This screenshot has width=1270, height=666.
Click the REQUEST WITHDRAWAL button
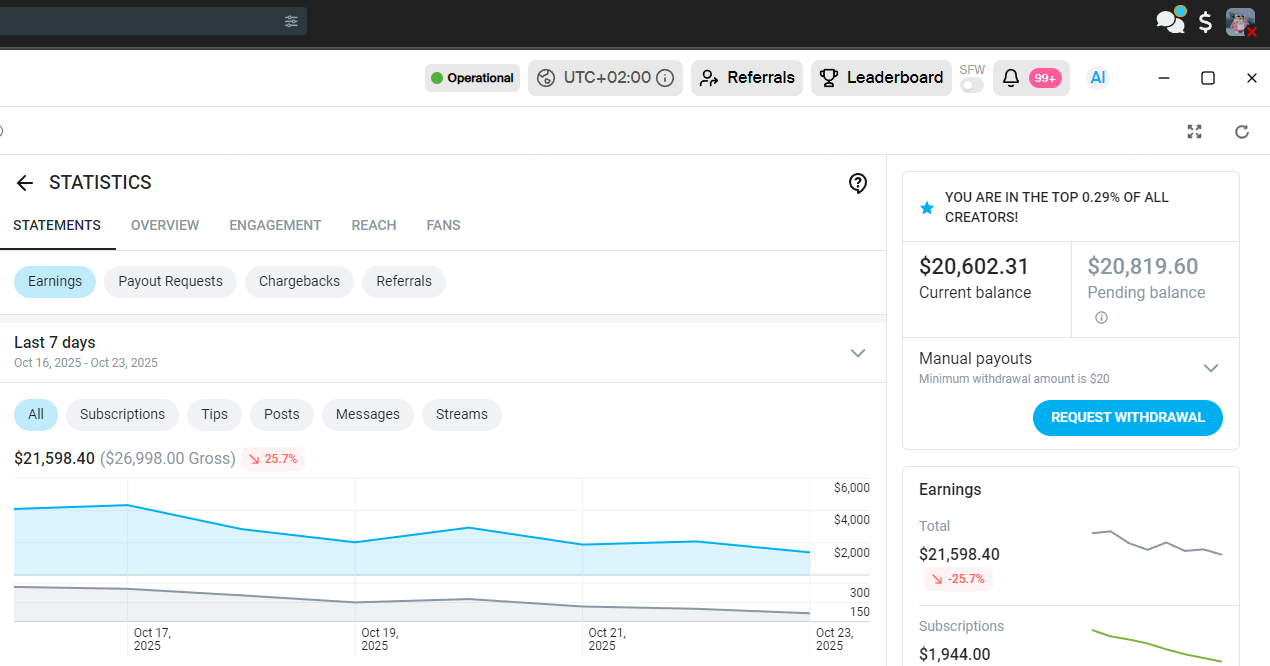click(x=1127, y=418)
